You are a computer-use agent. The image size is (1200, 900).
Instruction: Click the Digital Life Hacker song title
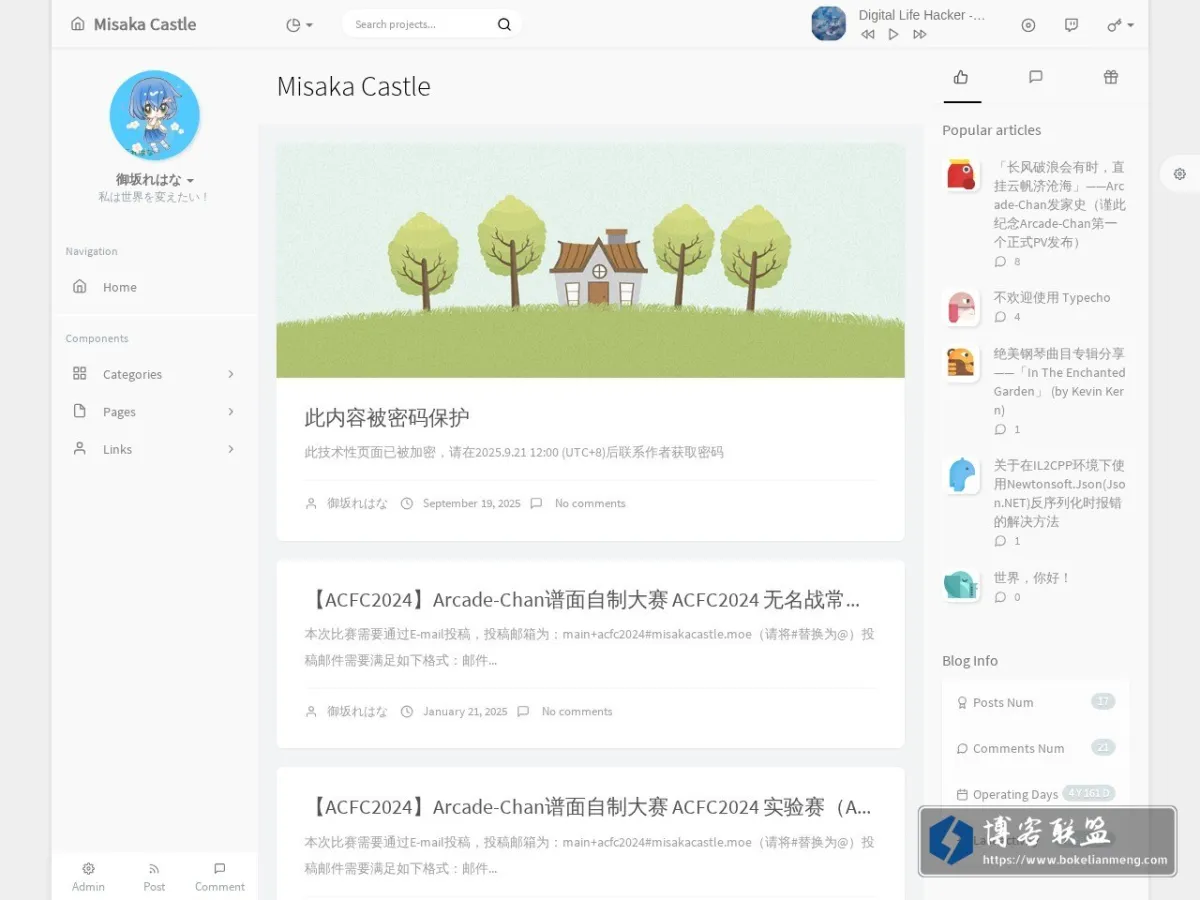[x=922, y=15]
